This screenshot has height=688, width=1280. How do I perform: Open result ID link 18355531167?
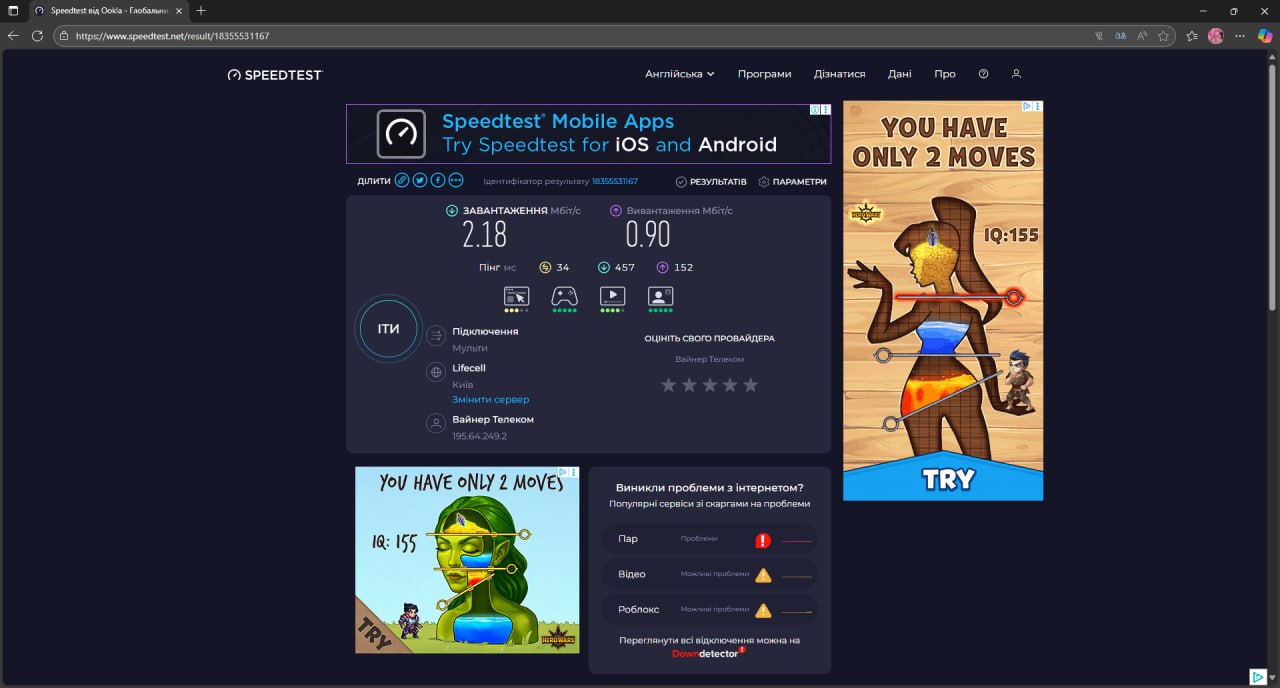coord(614,182)
